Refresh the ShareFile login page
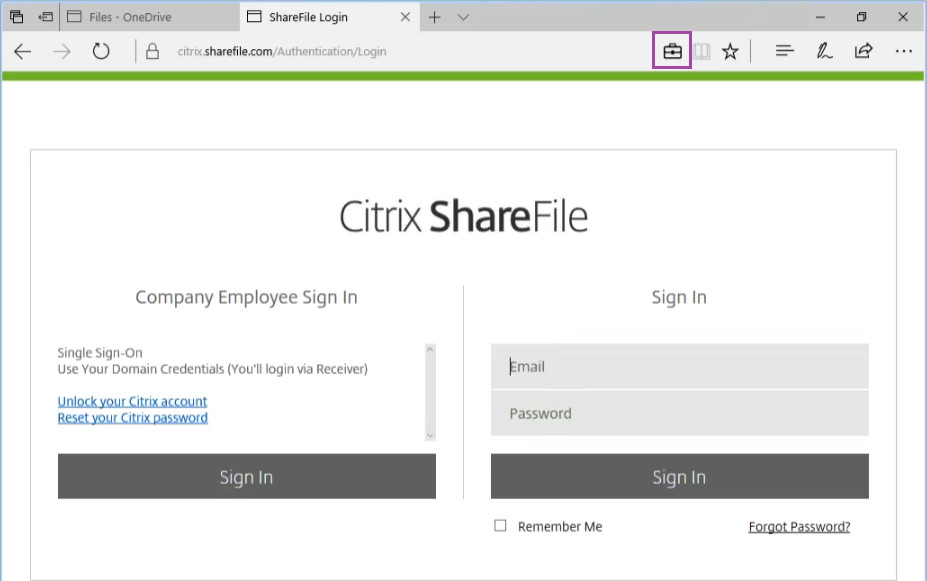Image resolution: width=927 pixels, height=581 pixels. 101,51
